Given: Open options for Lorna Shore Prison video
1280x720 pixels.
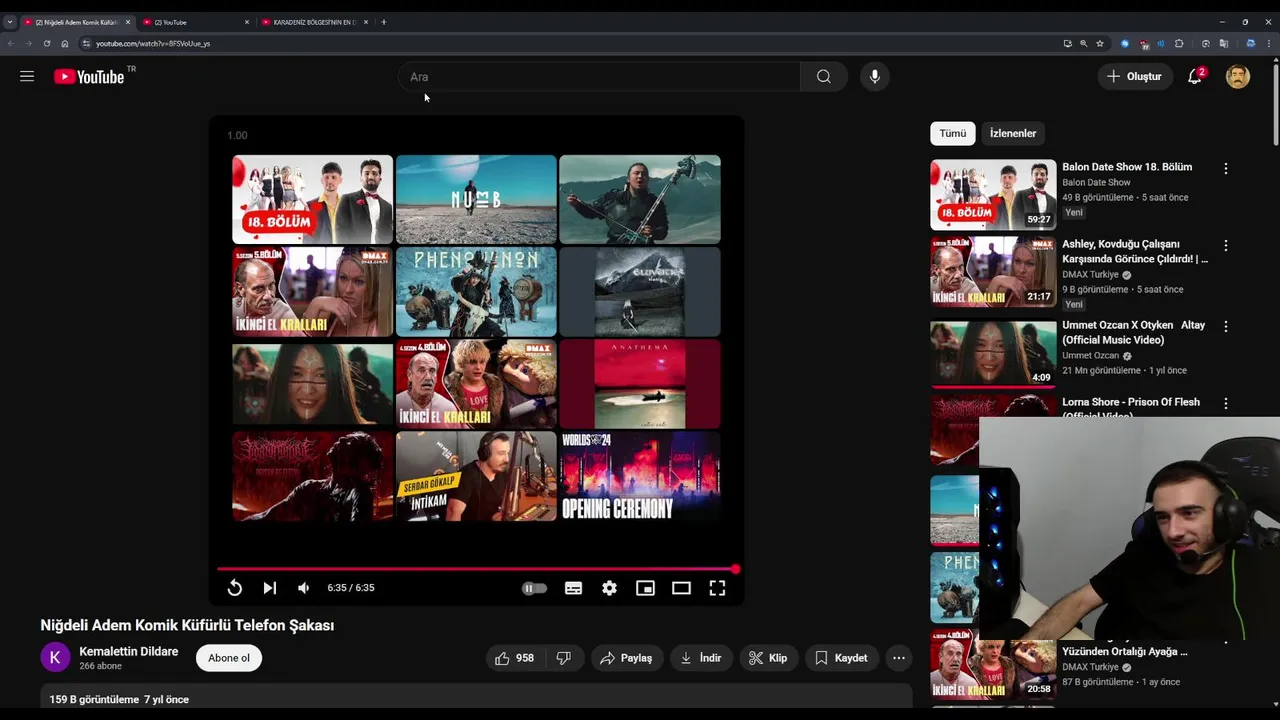Looking at the screenshot, I should pos(1226,403).
